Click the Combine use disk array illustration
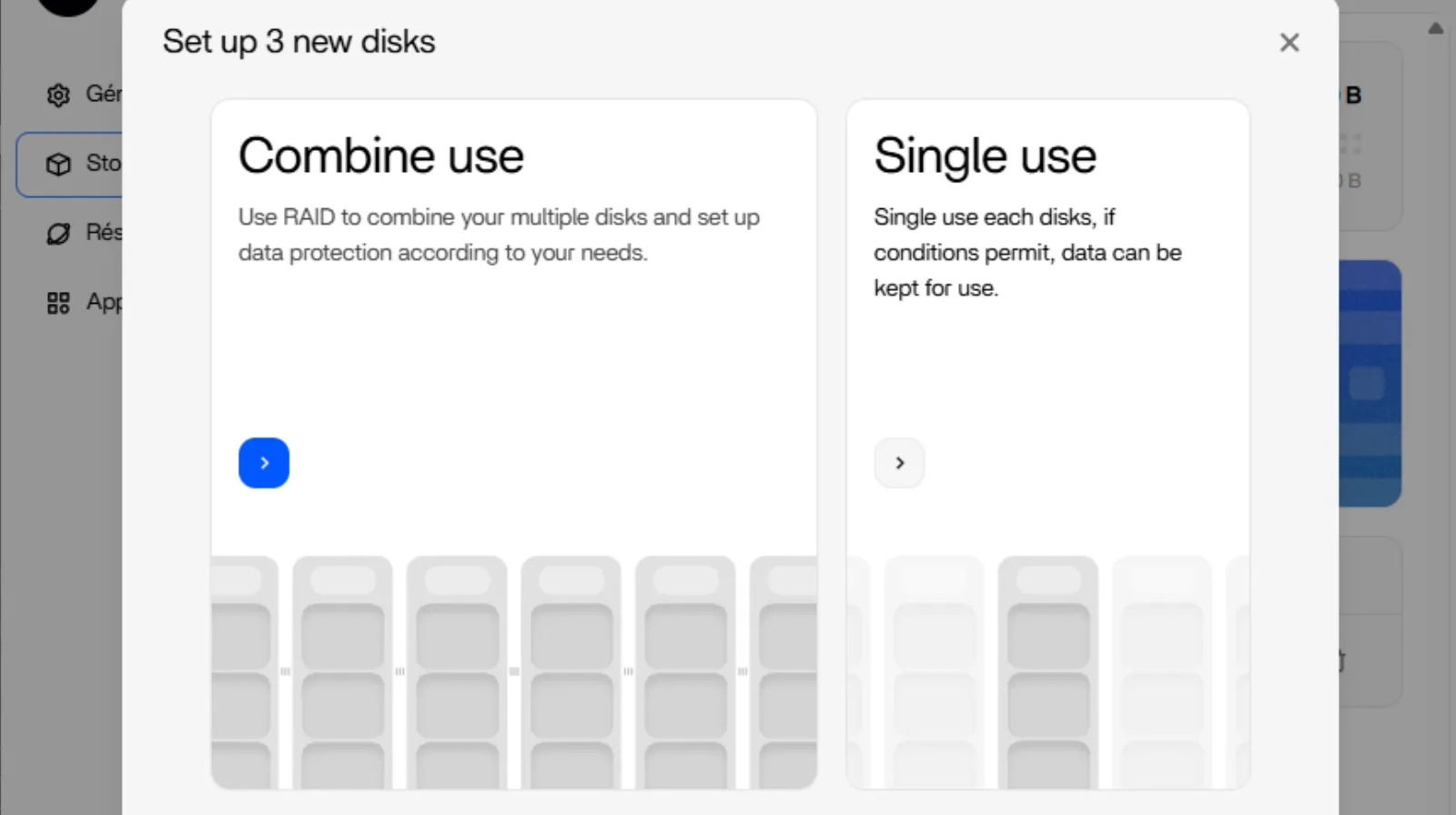 pyautogui.click(x=513, y=671)
